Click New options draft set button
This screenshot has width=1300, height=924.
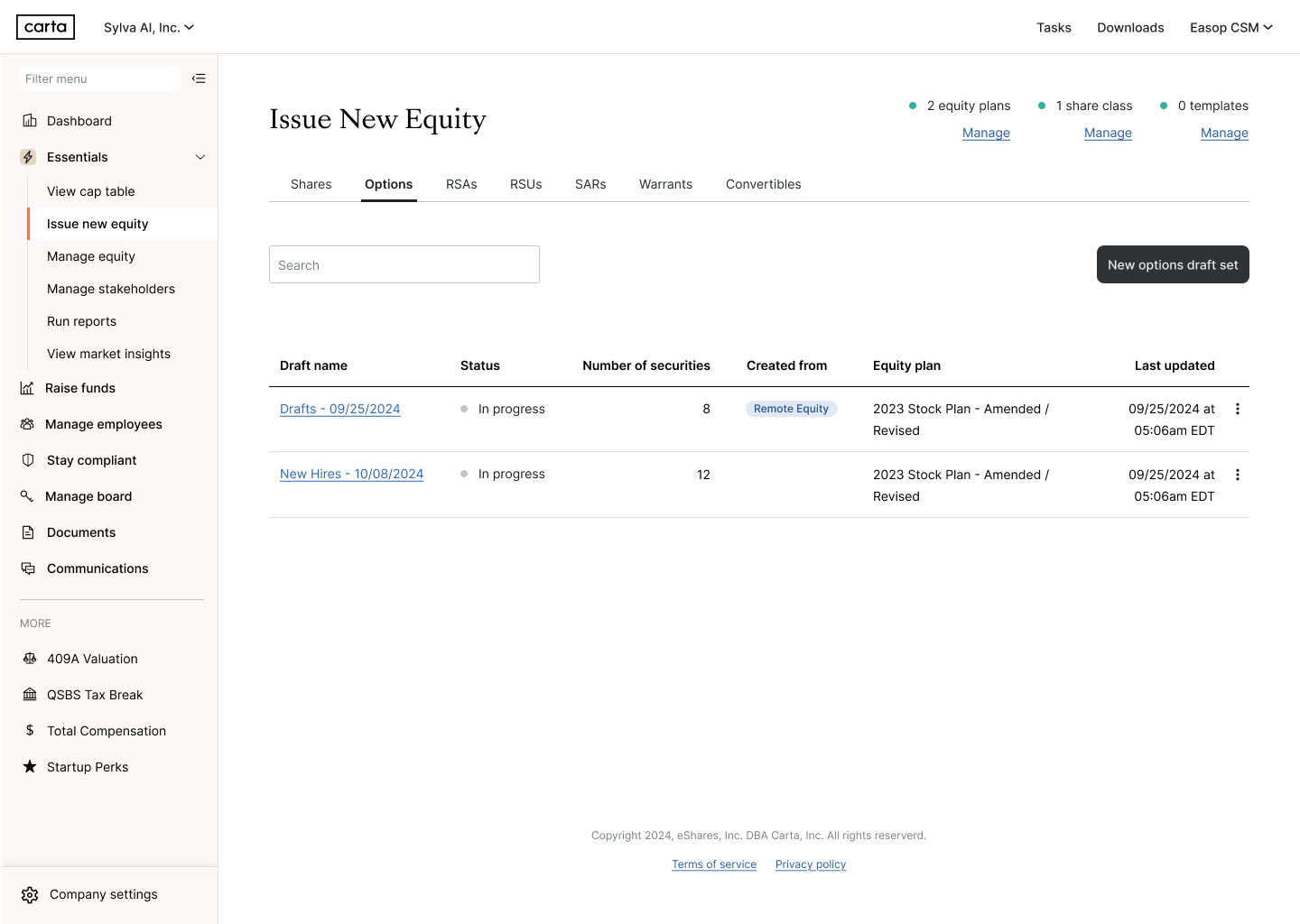point(1172,264)
